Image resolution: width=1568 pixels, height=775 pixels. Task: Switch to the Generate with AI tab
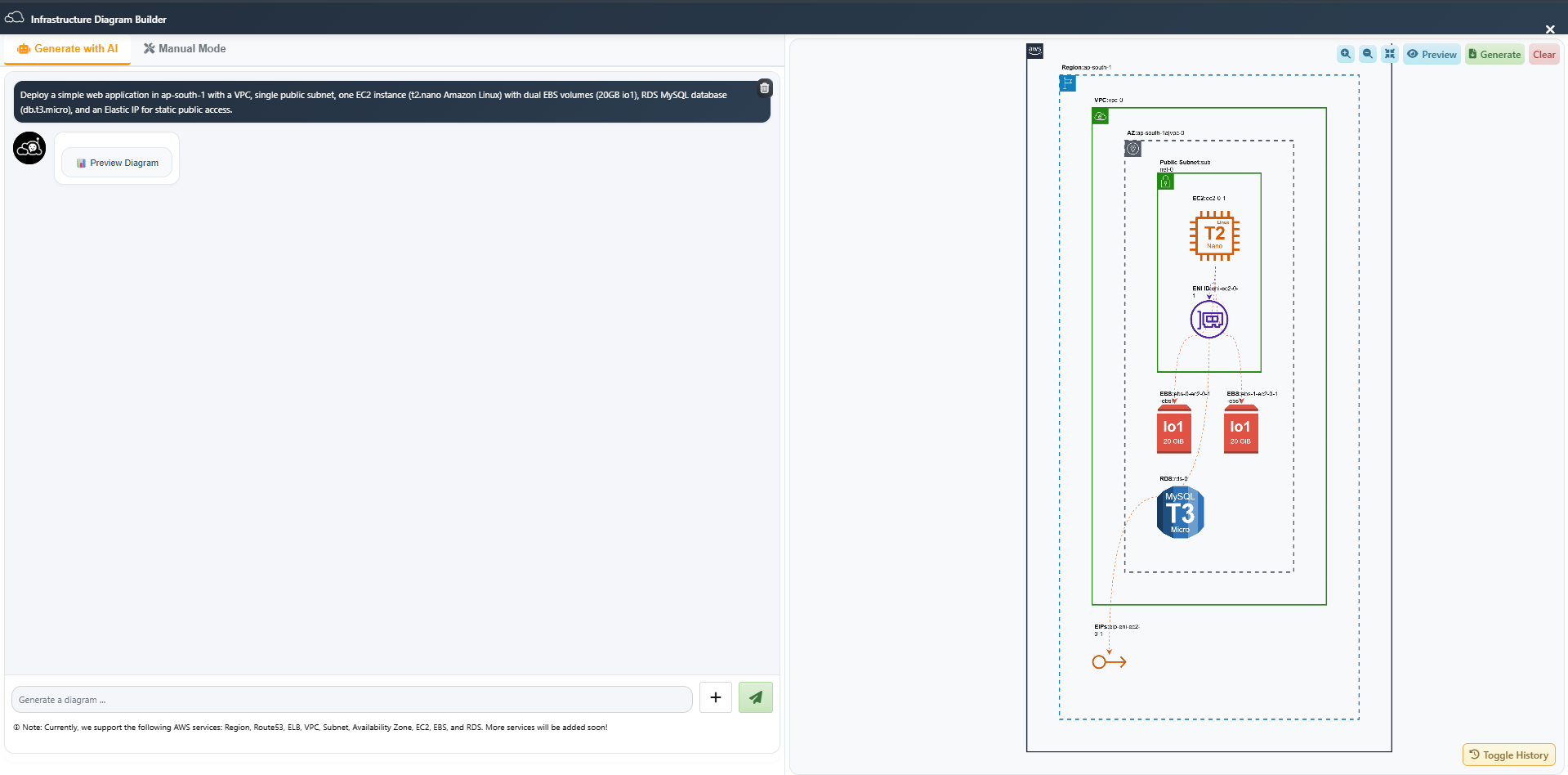tap(68, 49)
